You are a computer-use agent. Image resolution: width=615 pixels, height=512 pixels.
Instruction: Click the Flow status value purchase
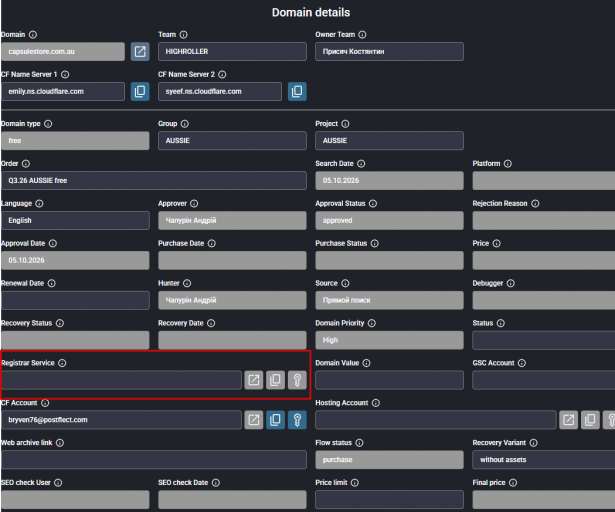389,460
